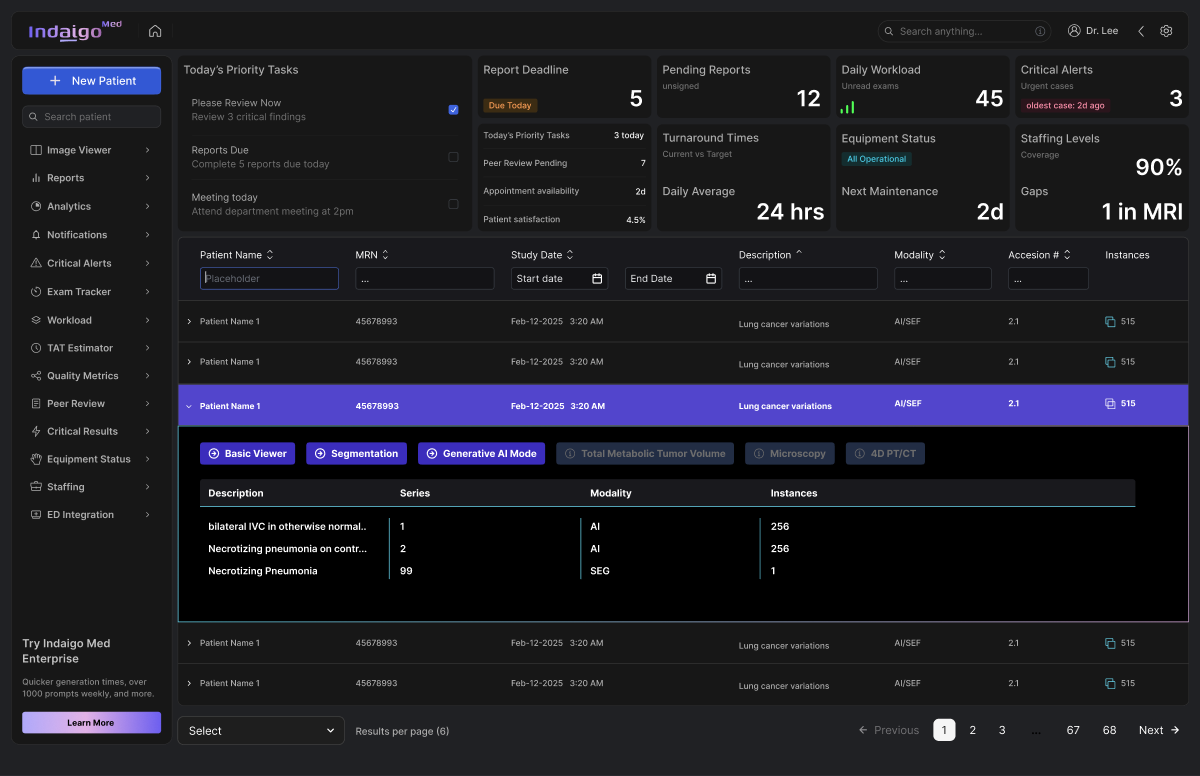This screenshot has width=1200, height=776.
Task: Expand the first Patient Name 1 row
Action: pos(189,322)
